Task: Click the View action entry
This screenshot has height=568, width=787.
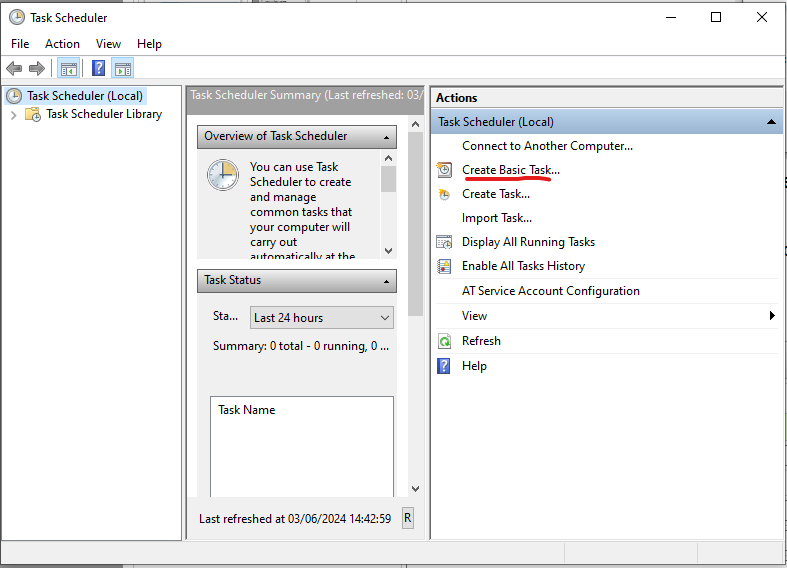Action: point(474,316)
